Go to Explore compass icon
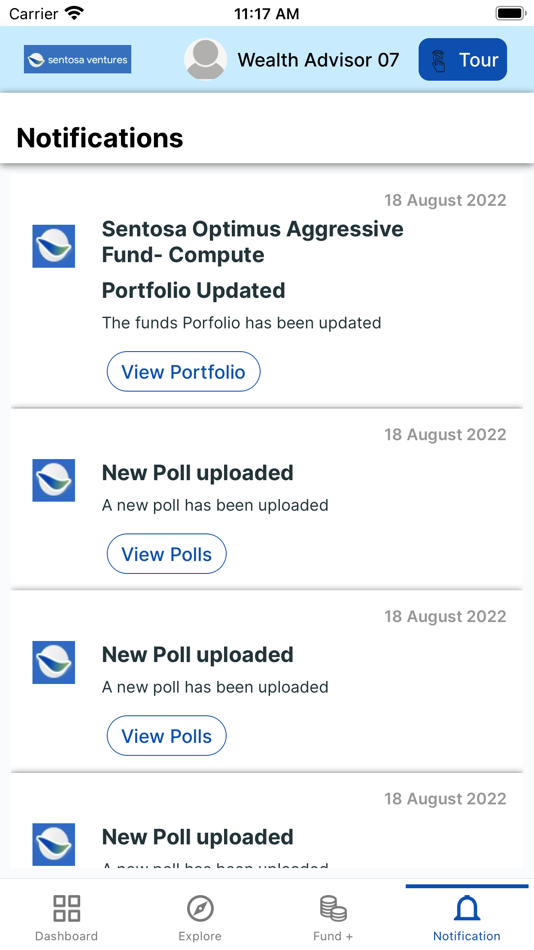 coord(200,908)
